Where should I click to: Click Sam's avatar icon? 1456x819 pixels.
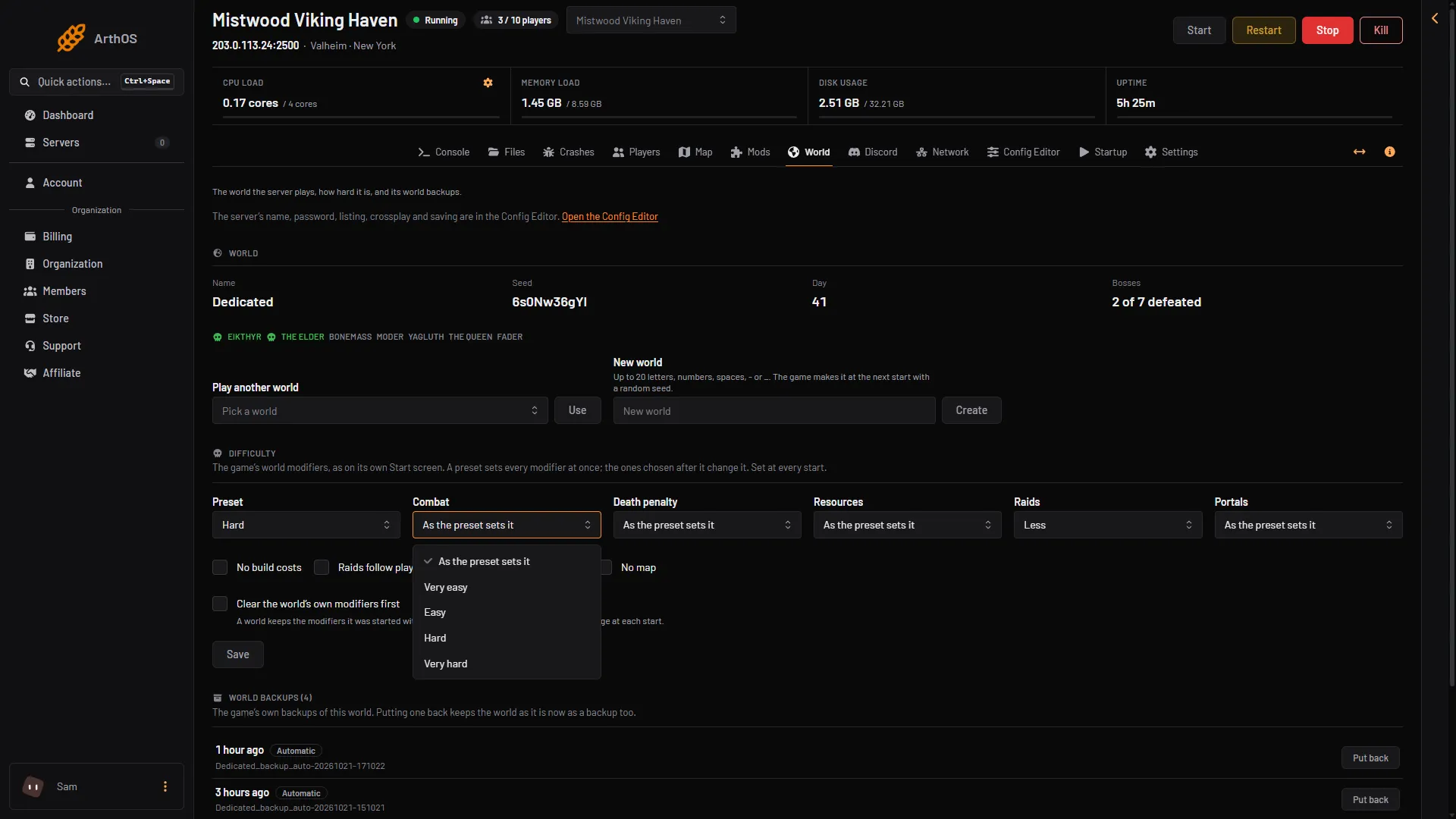pos(33,786)
